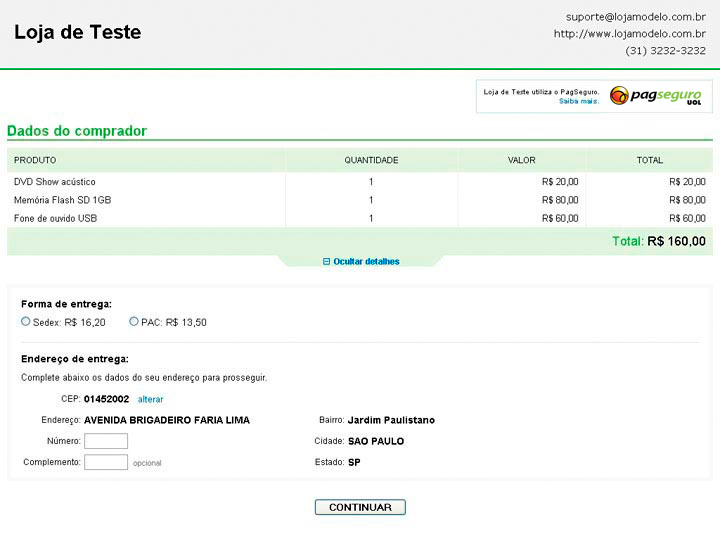Select the VALOR column header
720x534 pixels.
pos(521,160)
